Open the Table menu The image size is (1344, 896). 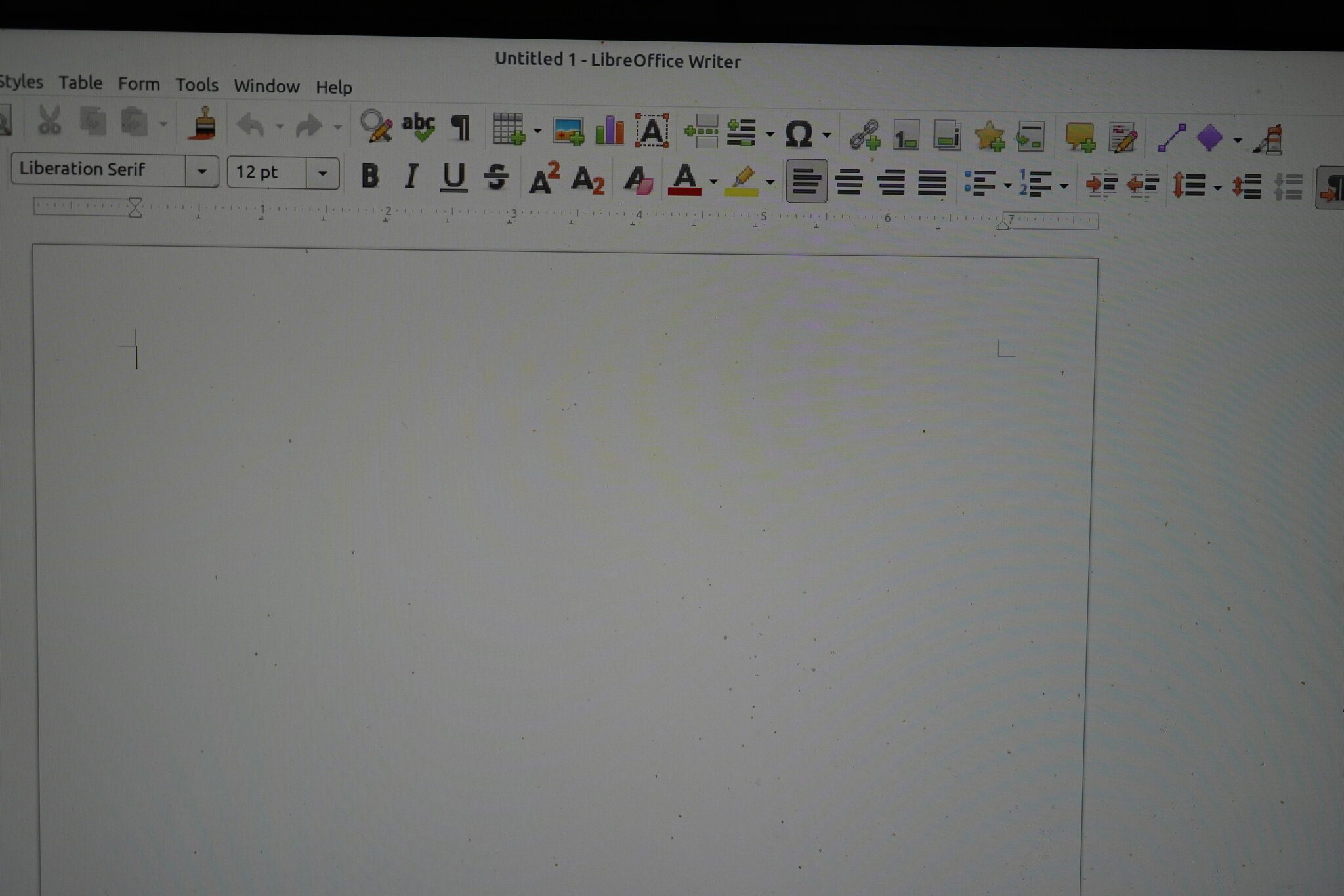[x=81, y=83]
